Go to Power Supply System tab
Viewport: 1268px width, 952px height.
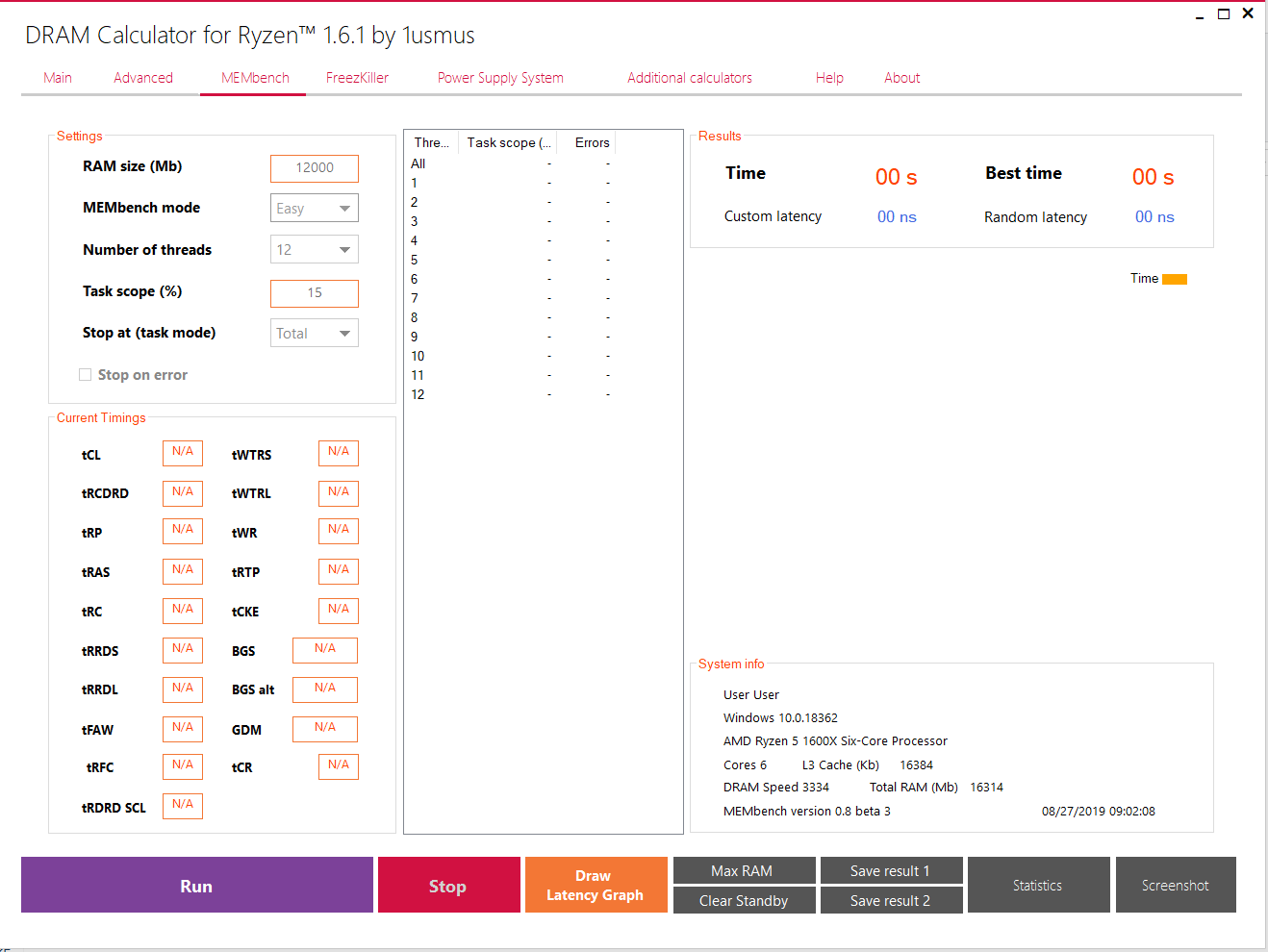500,78
